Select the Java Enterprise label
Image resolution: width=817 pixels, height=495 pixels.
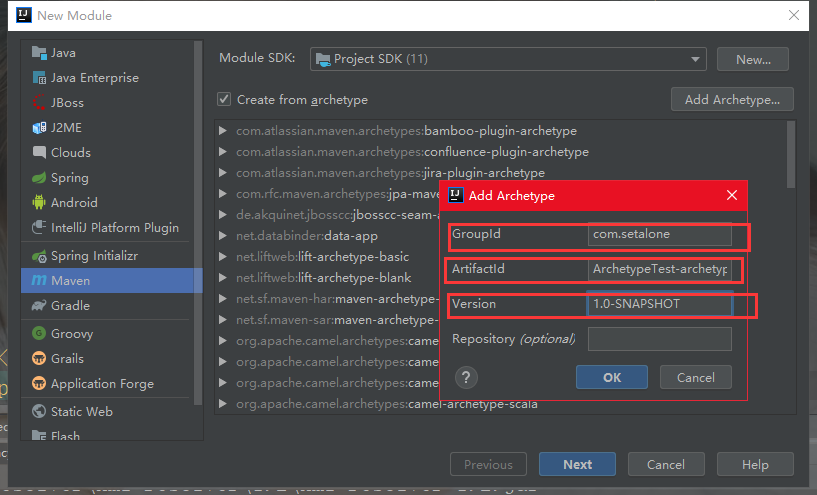(x=95, y=78)
